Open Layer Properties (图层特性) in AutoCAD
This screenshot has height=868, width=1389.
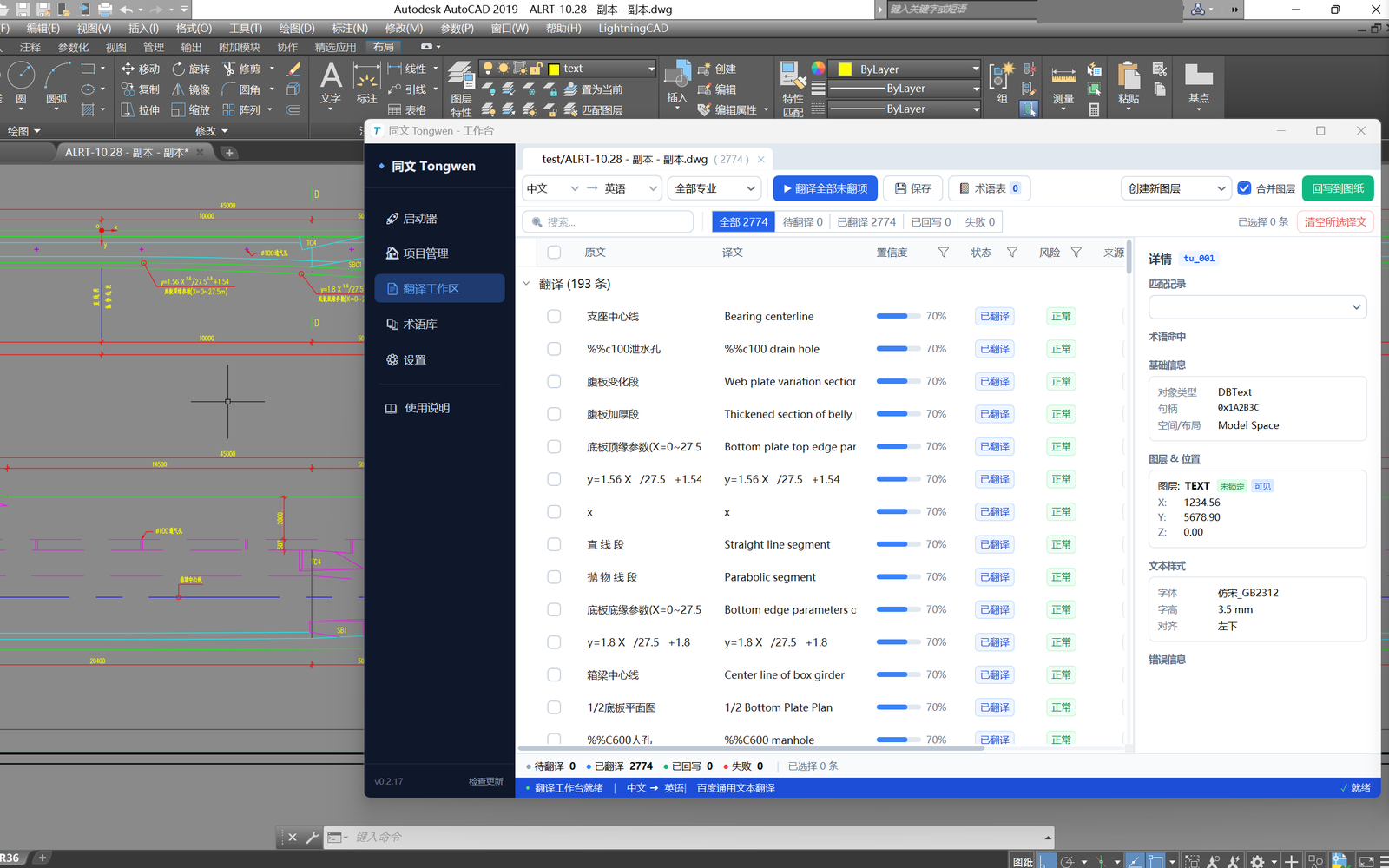click(461, 89)
